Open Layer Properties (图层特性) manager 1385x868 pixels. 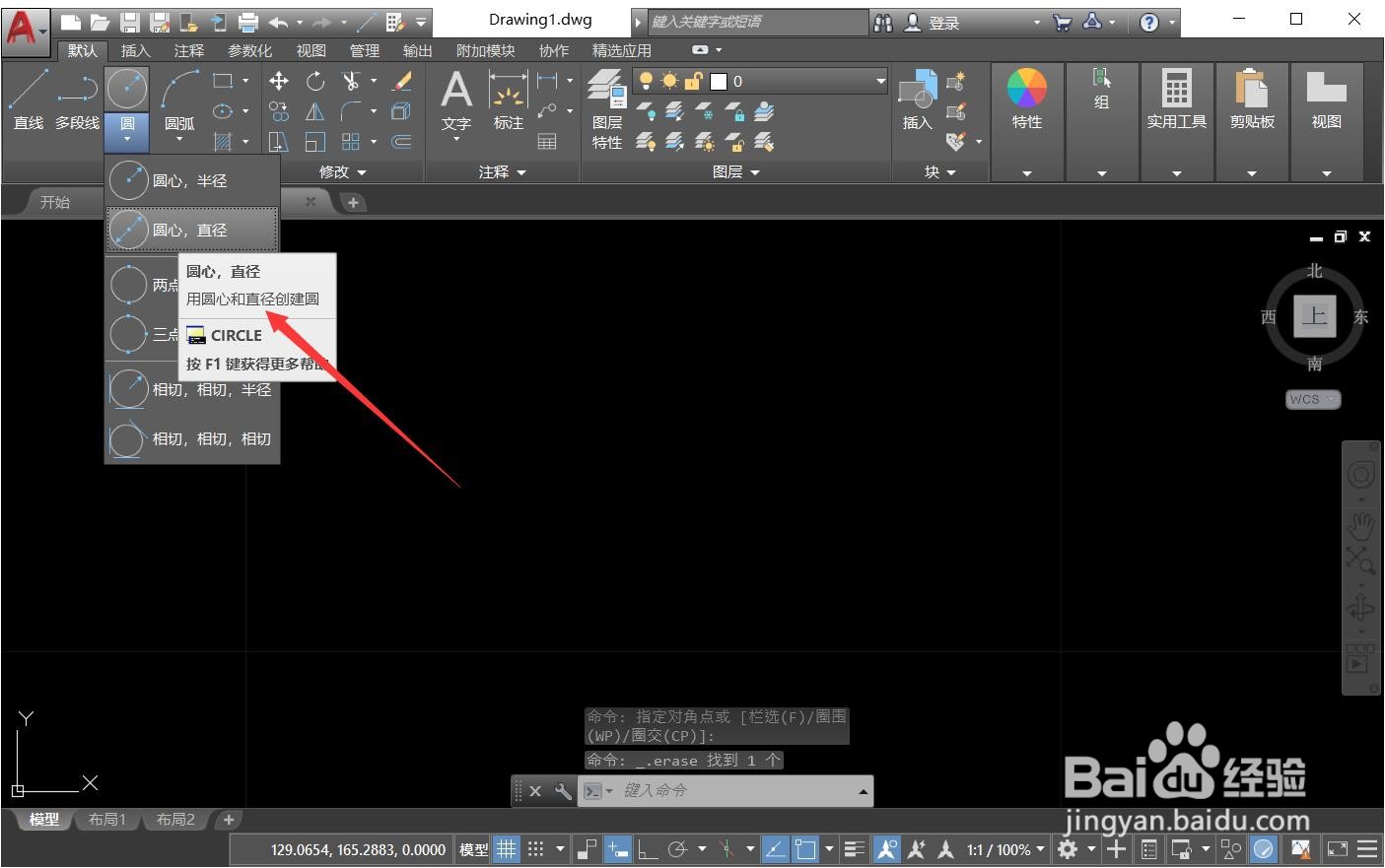click(x=607, y=109)
